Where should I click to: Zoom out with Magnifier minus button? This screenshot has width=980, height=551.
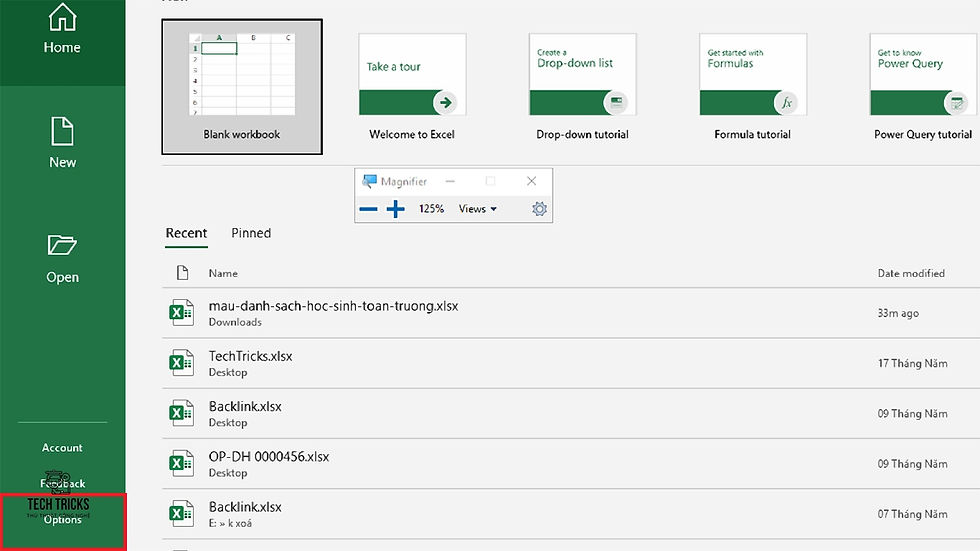tap(368, 209)
